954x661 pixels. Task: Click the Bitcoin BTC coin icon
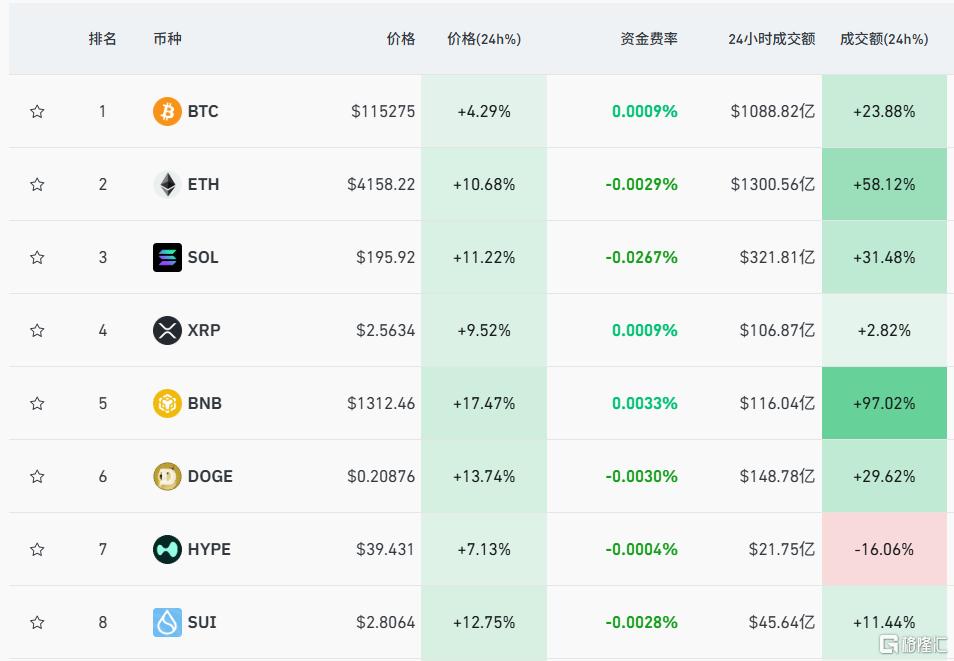pos(167,111)
